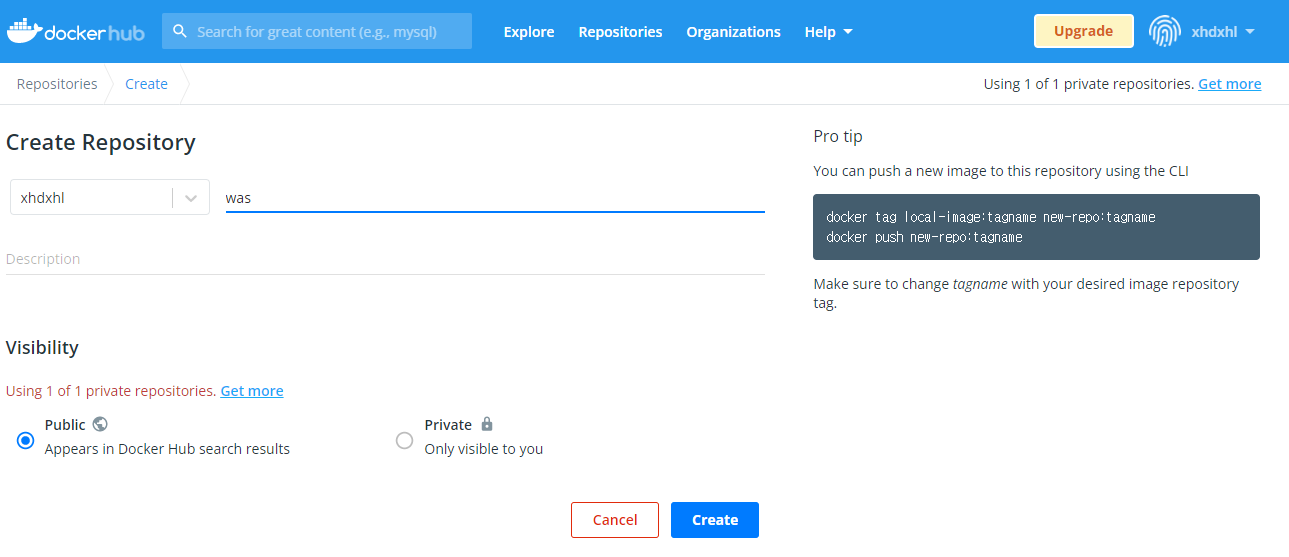This screenshot has width=1289, height=557.
Task: Go to Explore in the top navigation
Action: point(529,32)
